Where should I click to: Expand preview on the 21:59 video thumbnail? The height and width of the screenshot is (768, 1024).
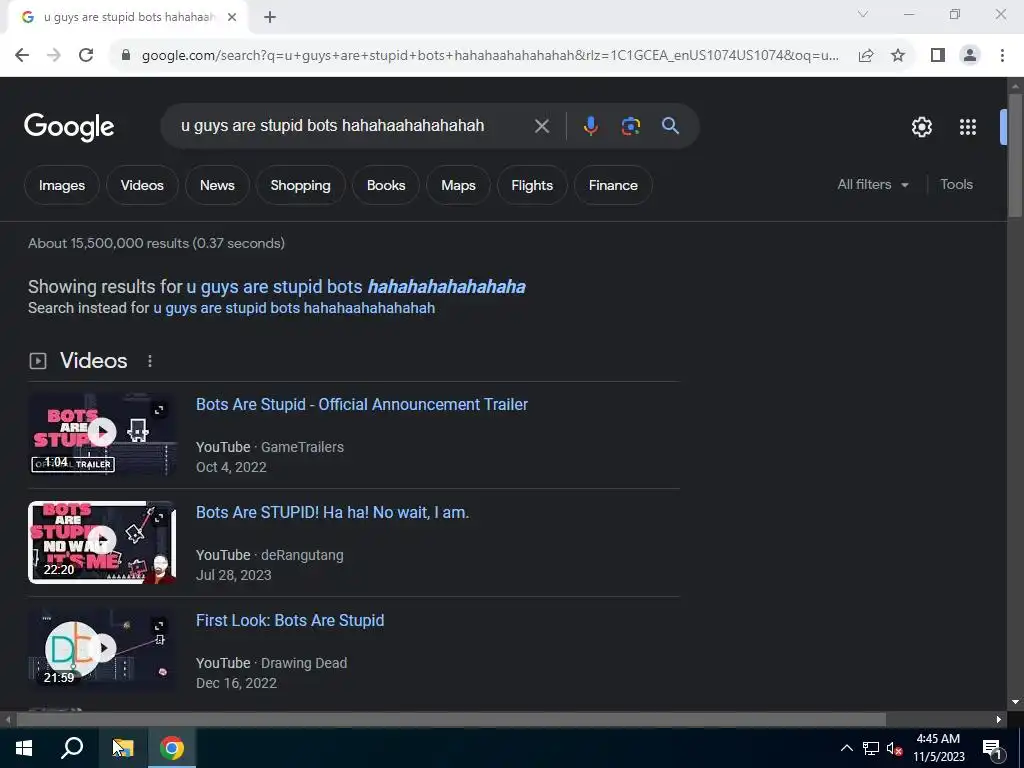tap(159, 626)
